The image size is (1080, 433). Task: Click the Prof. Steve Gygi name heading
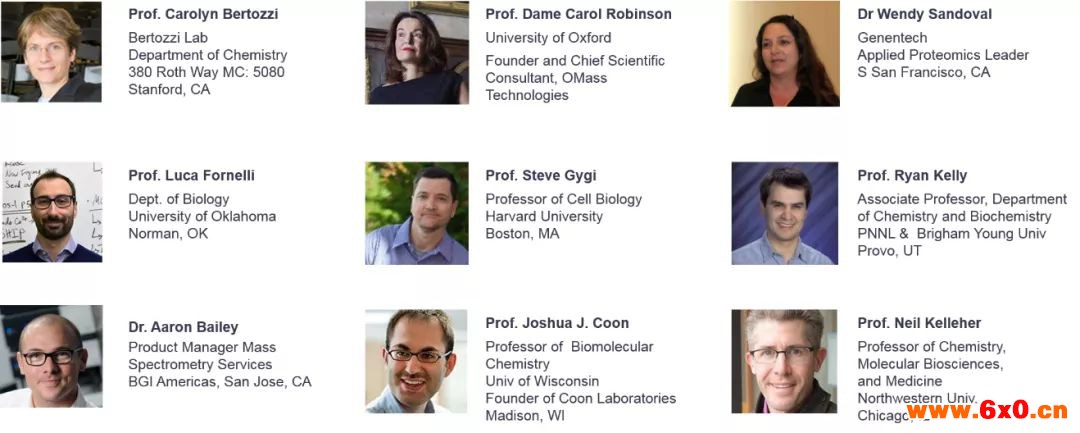(541, 176)
